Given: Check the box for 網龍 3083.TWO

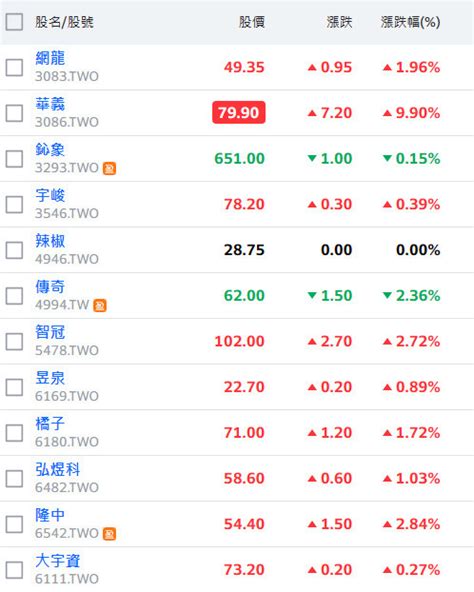Looking at the screenshot, I should (14, 68).
